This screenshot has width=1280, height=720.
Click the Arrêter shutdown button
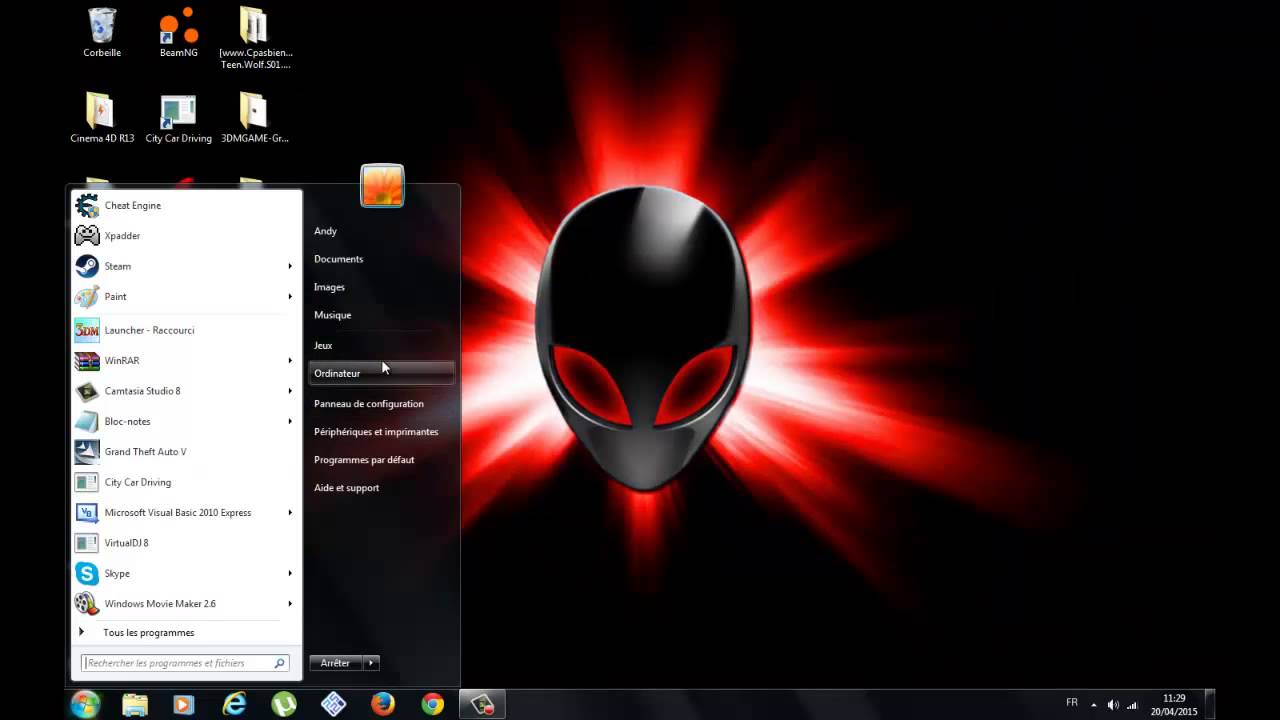[x=336, y=663]
